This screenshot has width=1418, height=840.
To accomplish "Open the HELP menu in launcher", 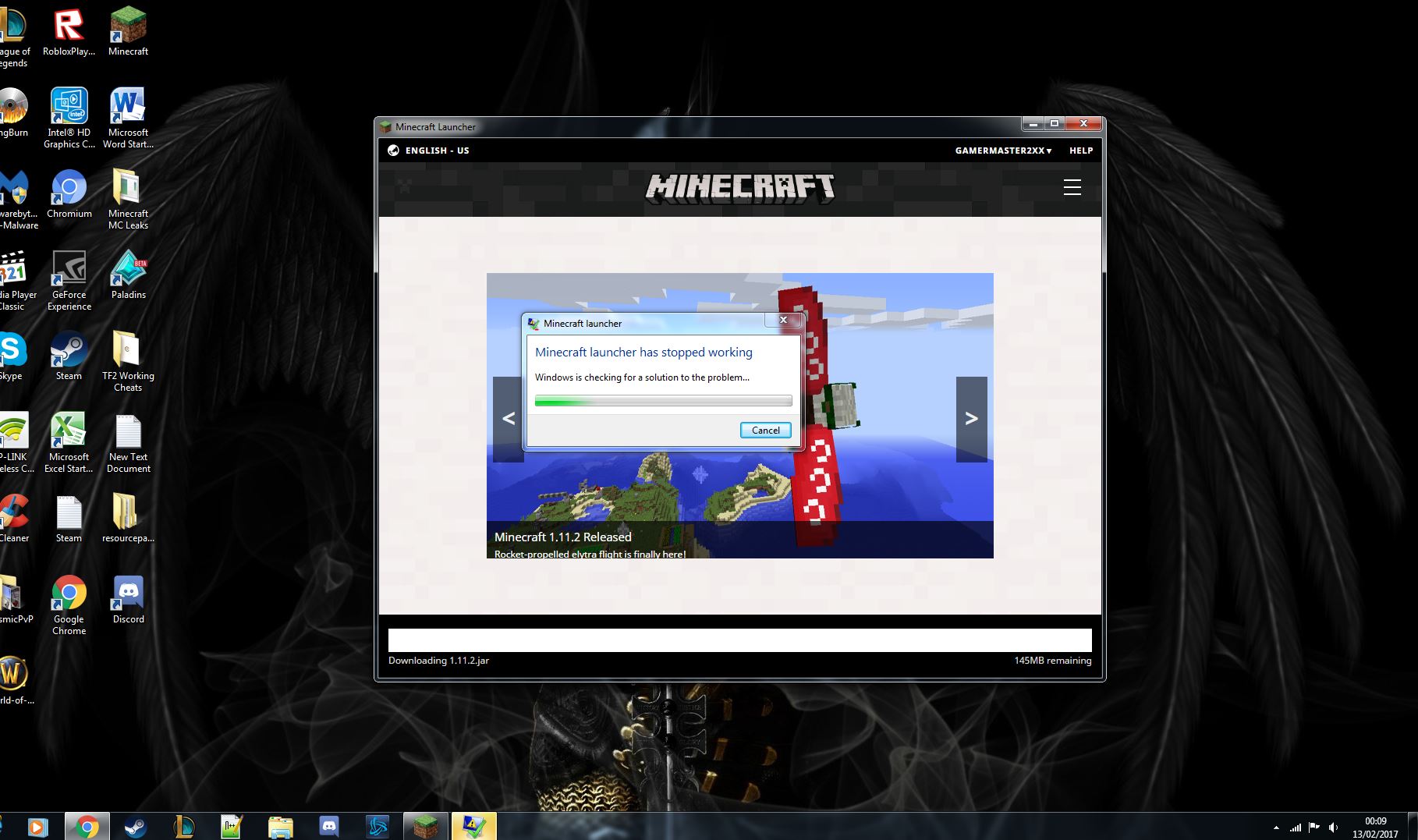I will pyautogui.click(x=1080, y=151).
